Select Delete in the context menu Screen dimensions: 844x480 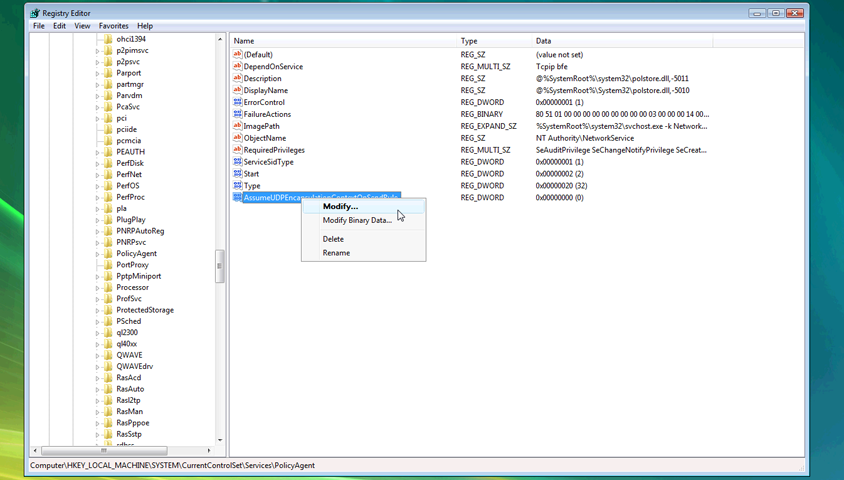333,239
